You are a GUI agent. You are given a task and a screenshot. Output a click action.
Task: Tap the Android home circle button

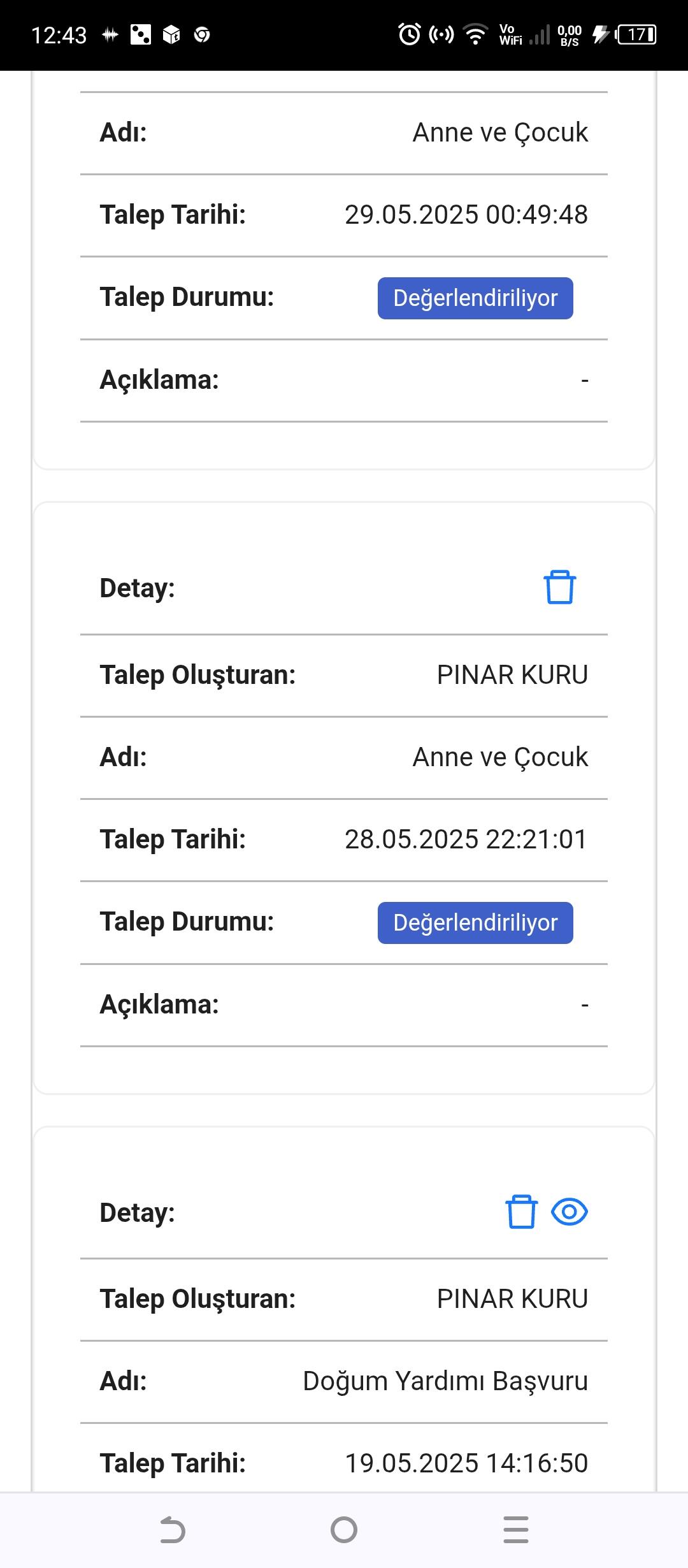(x=344, y=1530)
